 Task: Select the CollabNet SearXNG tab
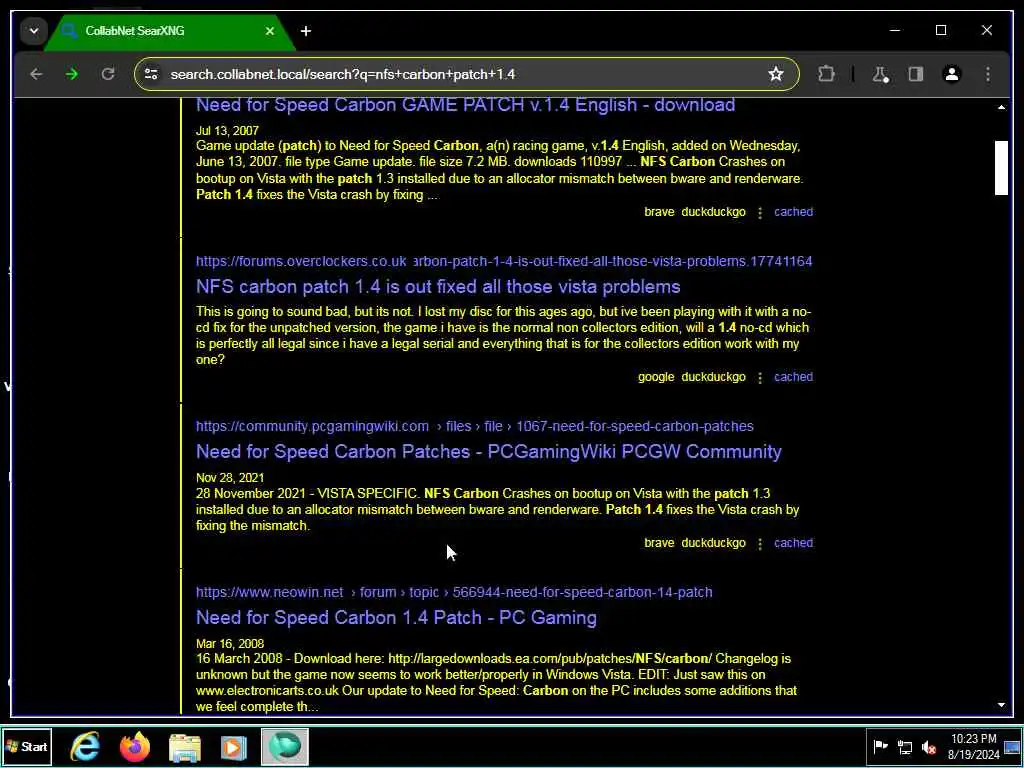[x=168, y=31]
